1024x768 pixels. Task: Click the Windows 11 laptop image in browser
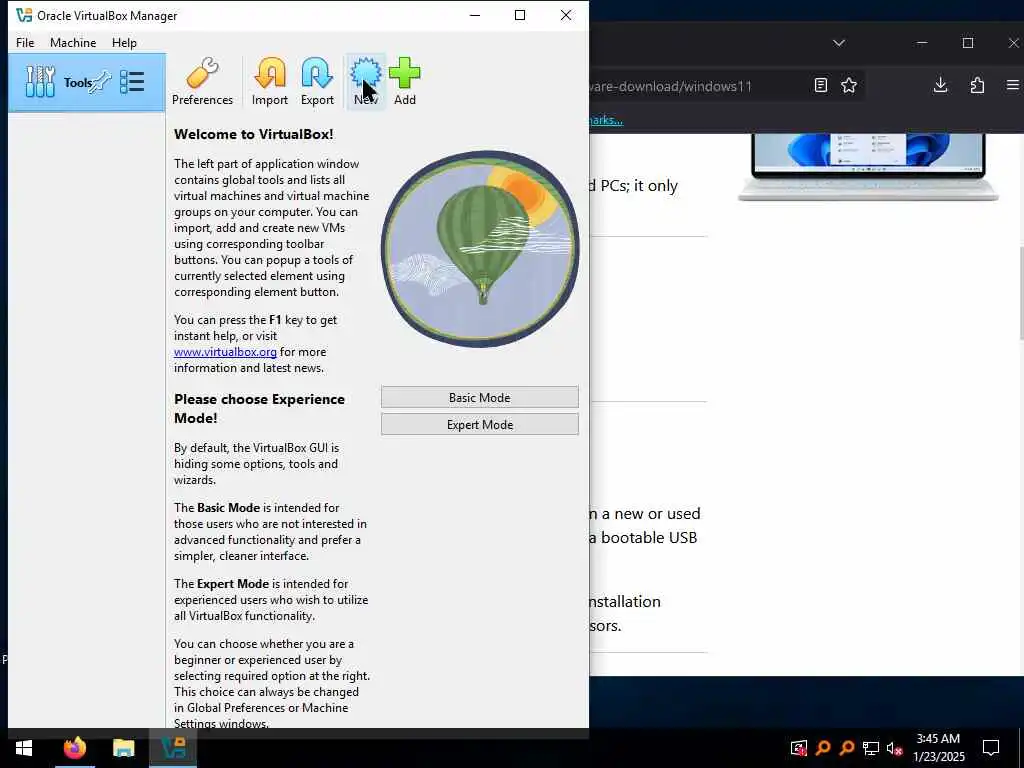click(868, 167)
